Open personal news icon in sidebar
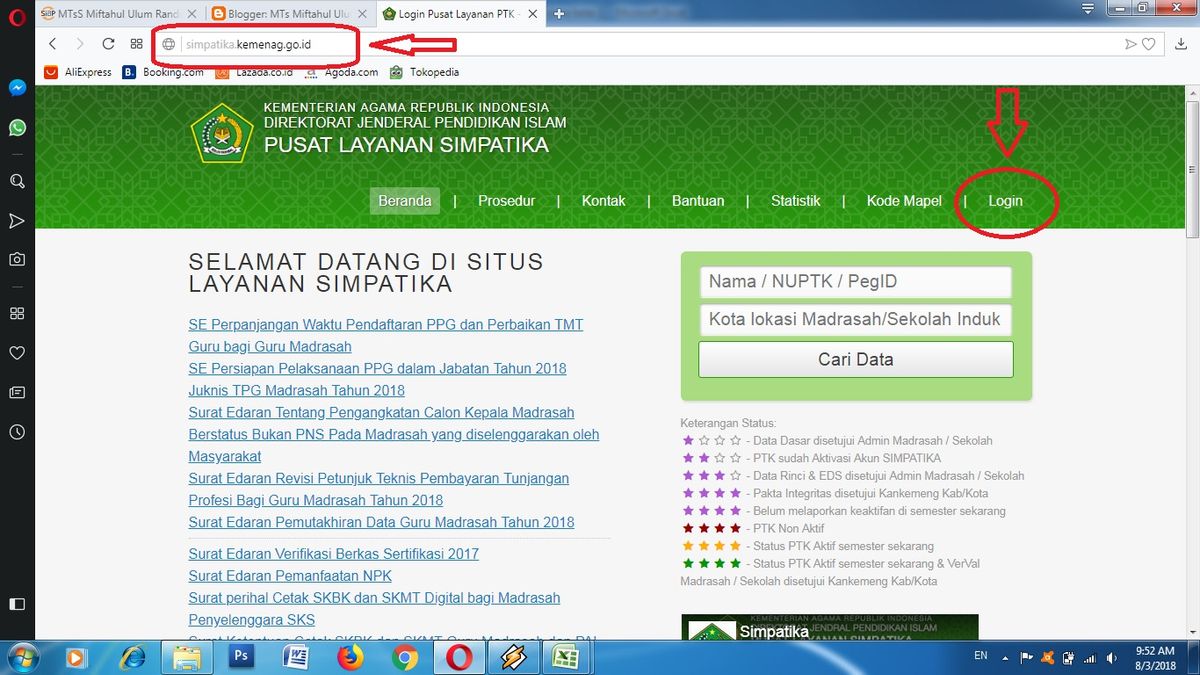 [x=17, y=392]
